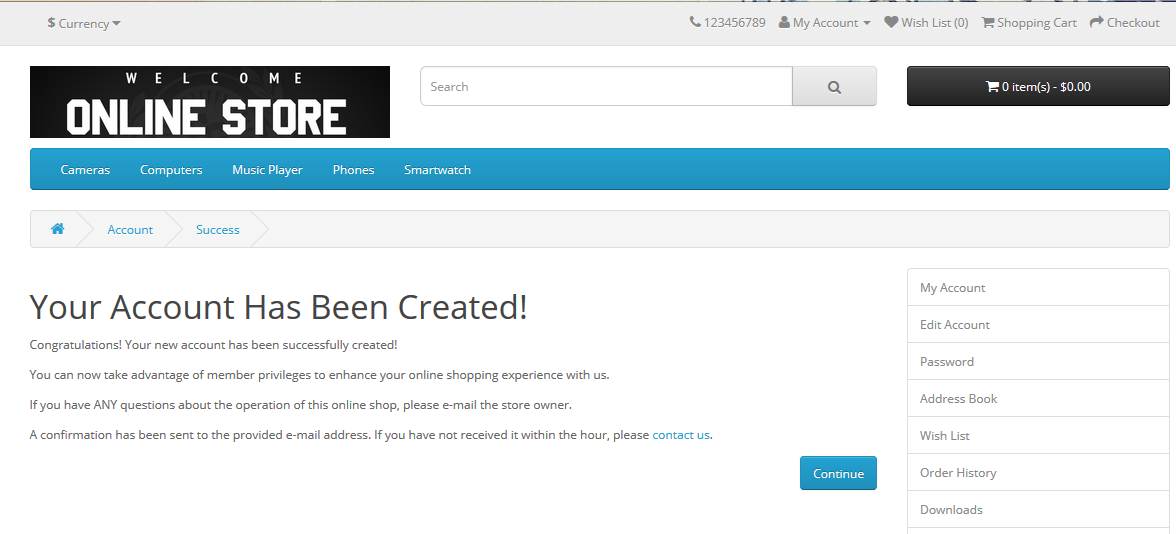Open Wish List in sidebar
The height and width of the screenshot is (534, 1176).
click(1038, 435)
